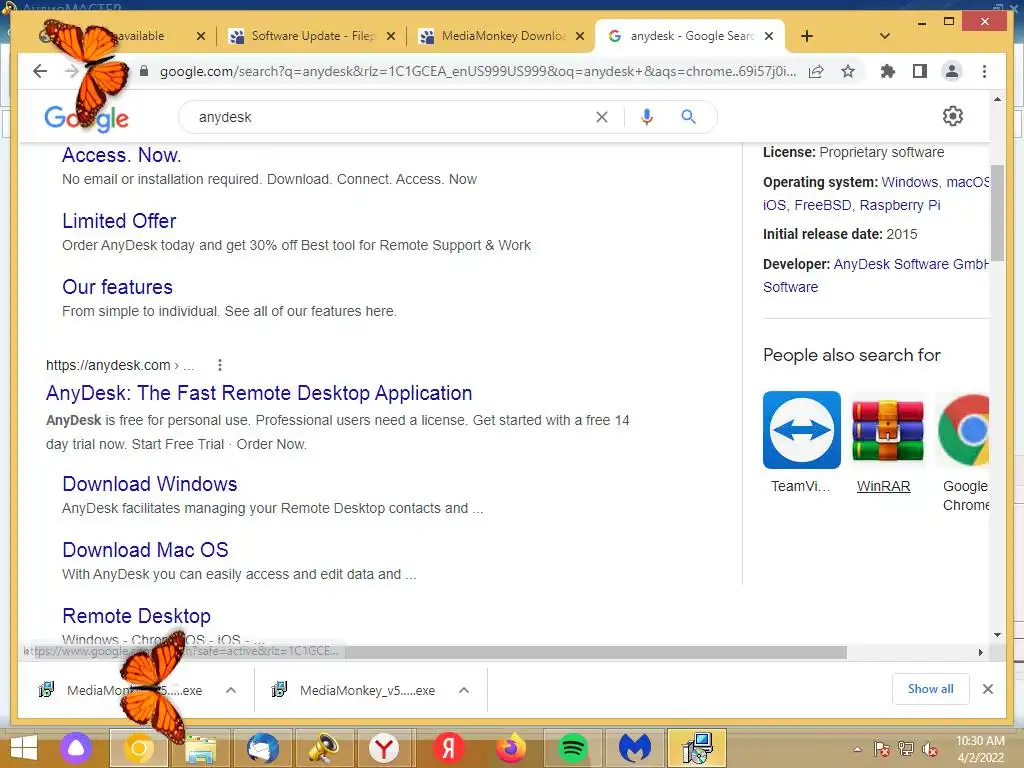The image size is (1024, 768).
Task: Open Our features link
Action: (118, 287)
